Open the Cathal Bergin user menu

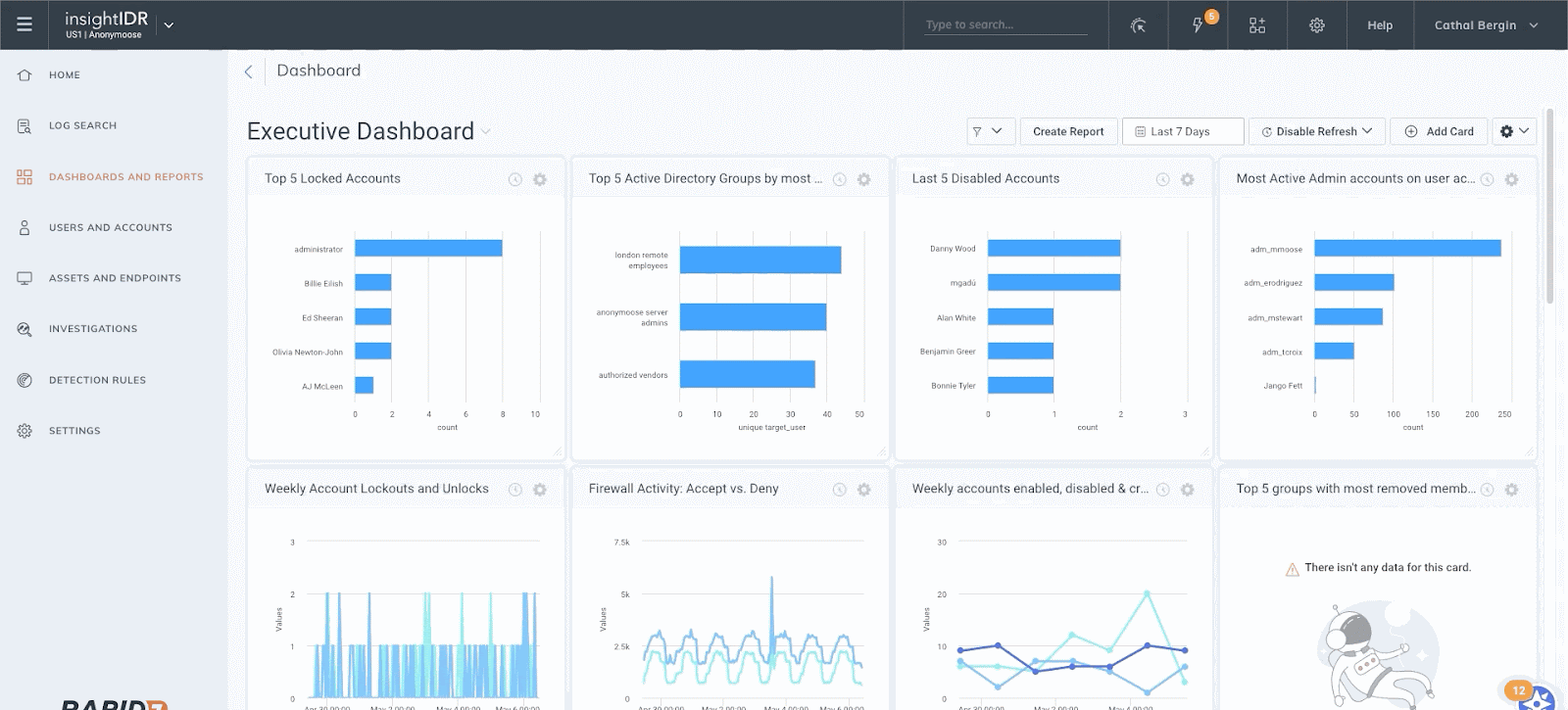[x=1486, y=25]
